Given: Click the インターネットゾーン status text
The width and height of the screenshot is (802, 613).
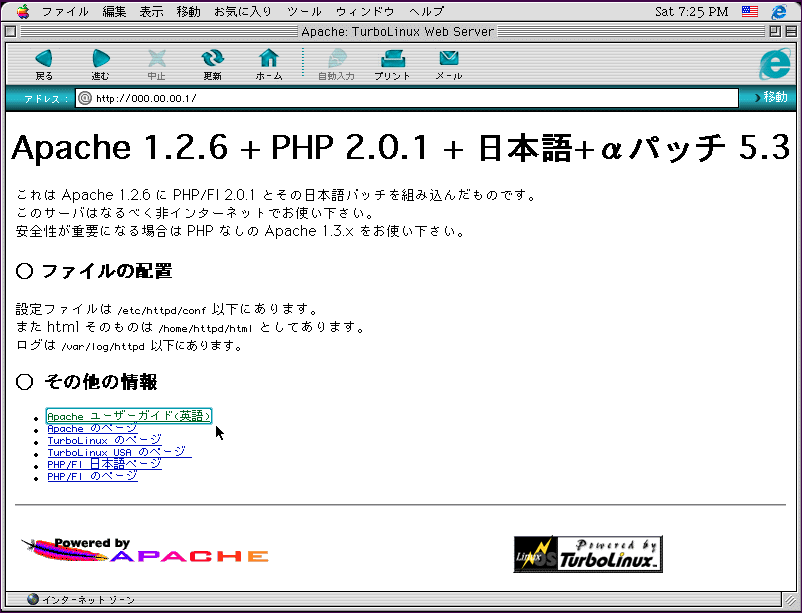Looking at the screenshot, I should (x=88, y=599).
